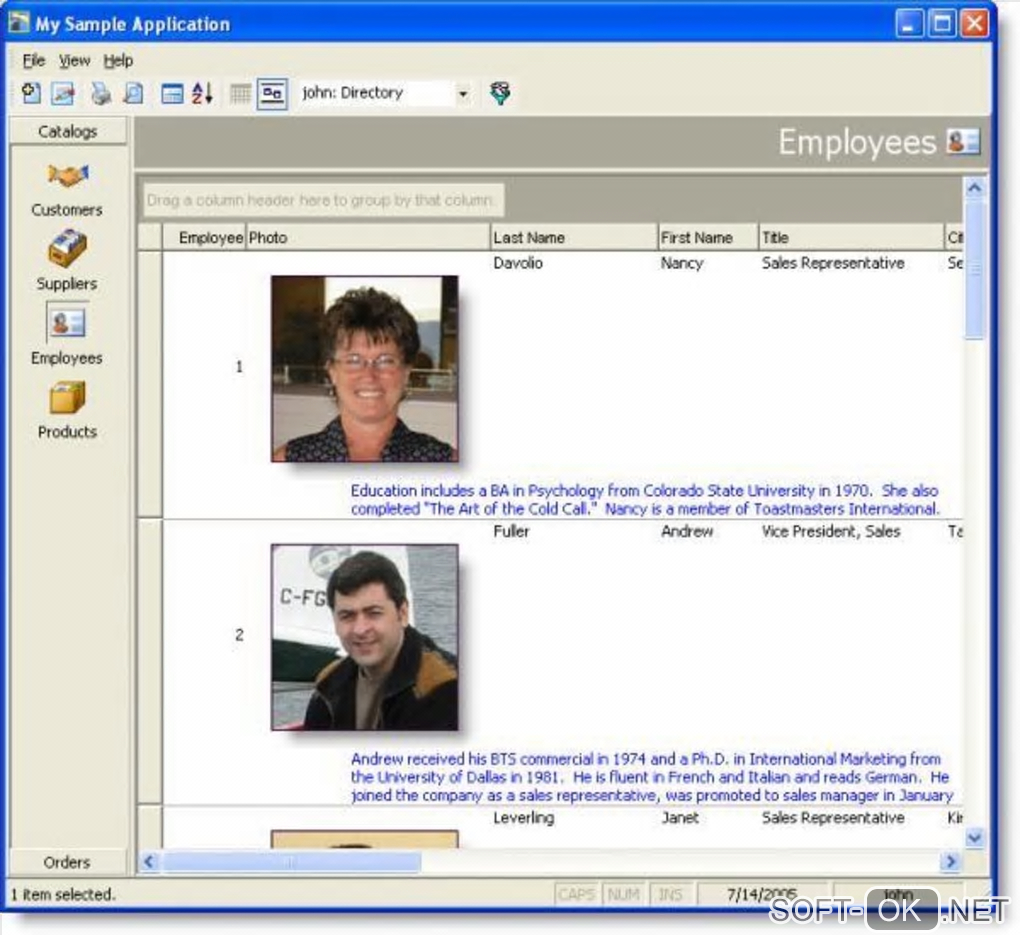
Task: Click the Edit record toolbar icon
Action: (x=63, y=94)
